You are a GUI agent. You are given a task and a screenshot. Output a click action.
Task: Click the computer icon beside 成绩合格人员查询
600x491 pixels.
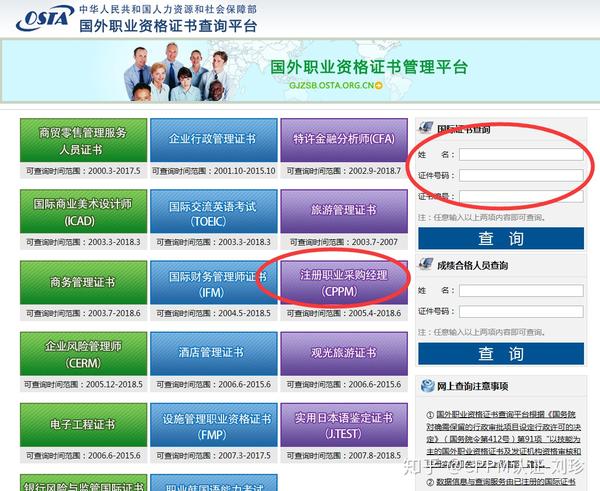click(426, 264)
